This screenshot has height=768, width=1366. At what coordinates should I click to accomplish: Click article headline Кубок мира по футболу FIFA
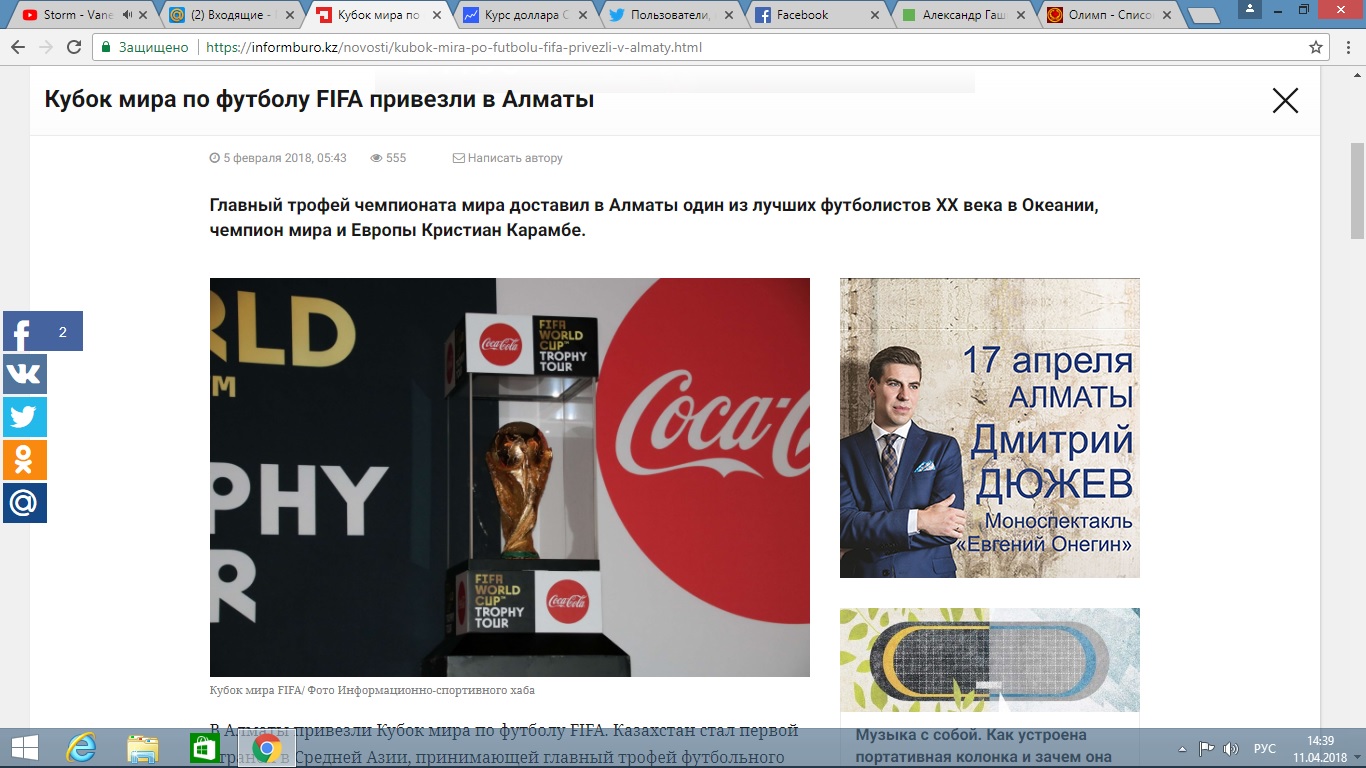(x=319, y=99)
